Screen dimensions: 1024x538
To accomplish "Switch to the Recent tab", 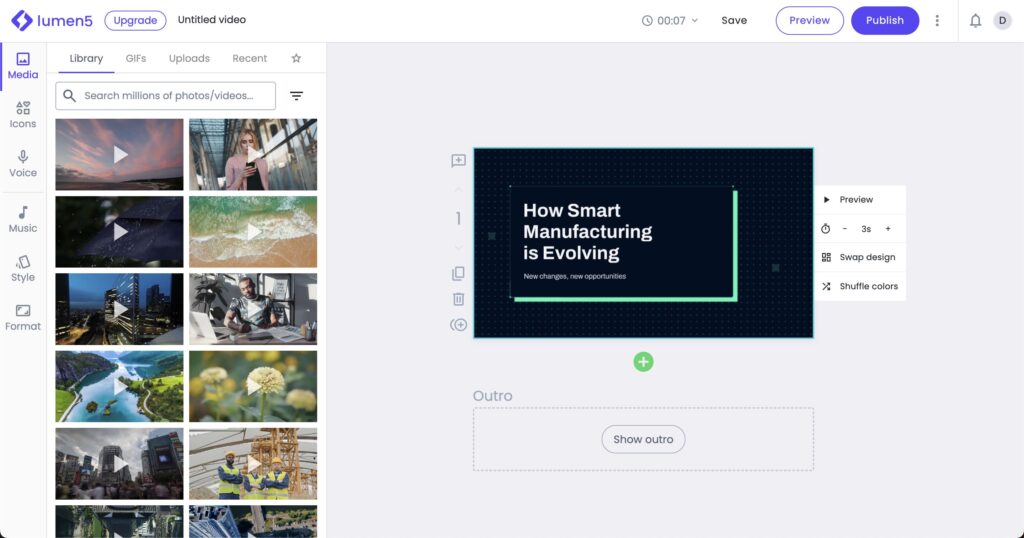I will pos(249,58).
